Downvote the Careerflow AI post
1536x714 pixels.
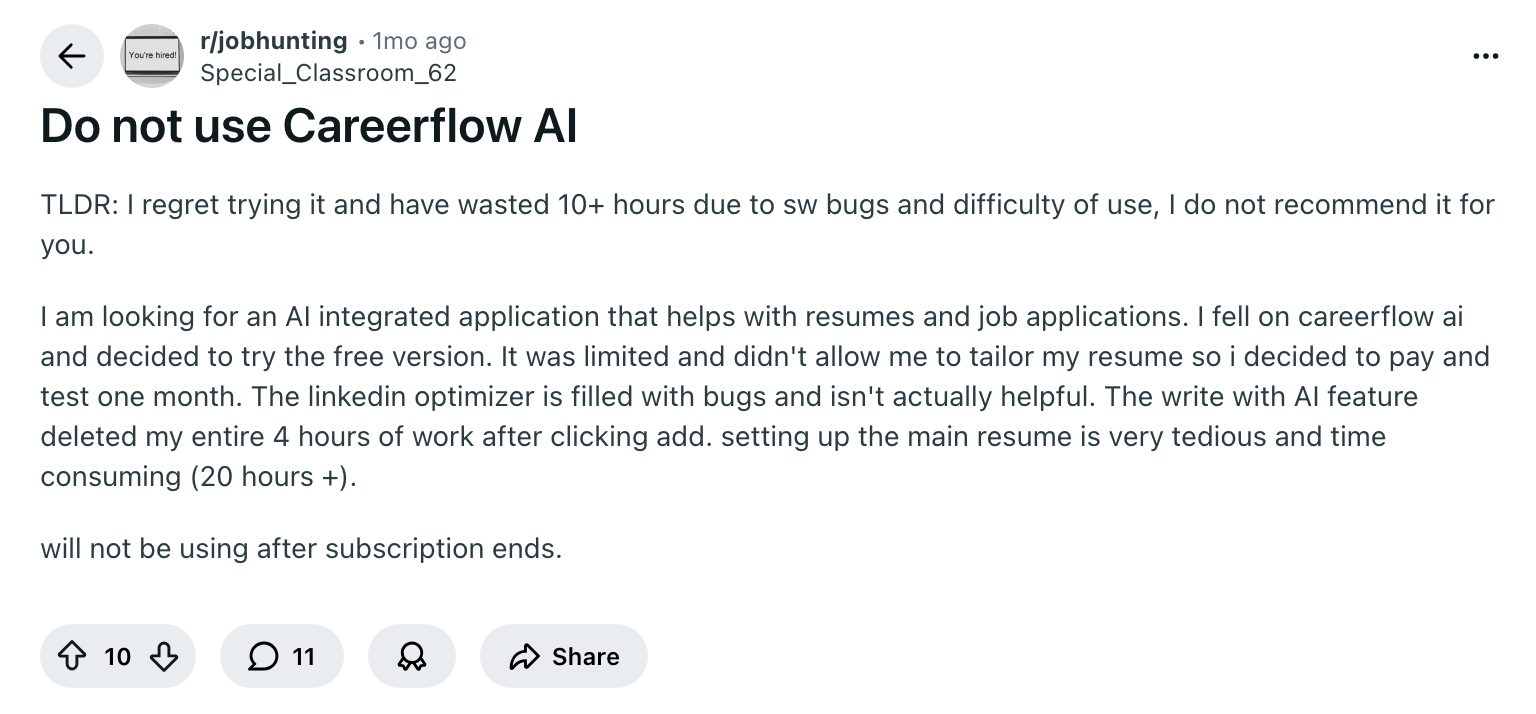pyautogui.click(x=163, y=656)
